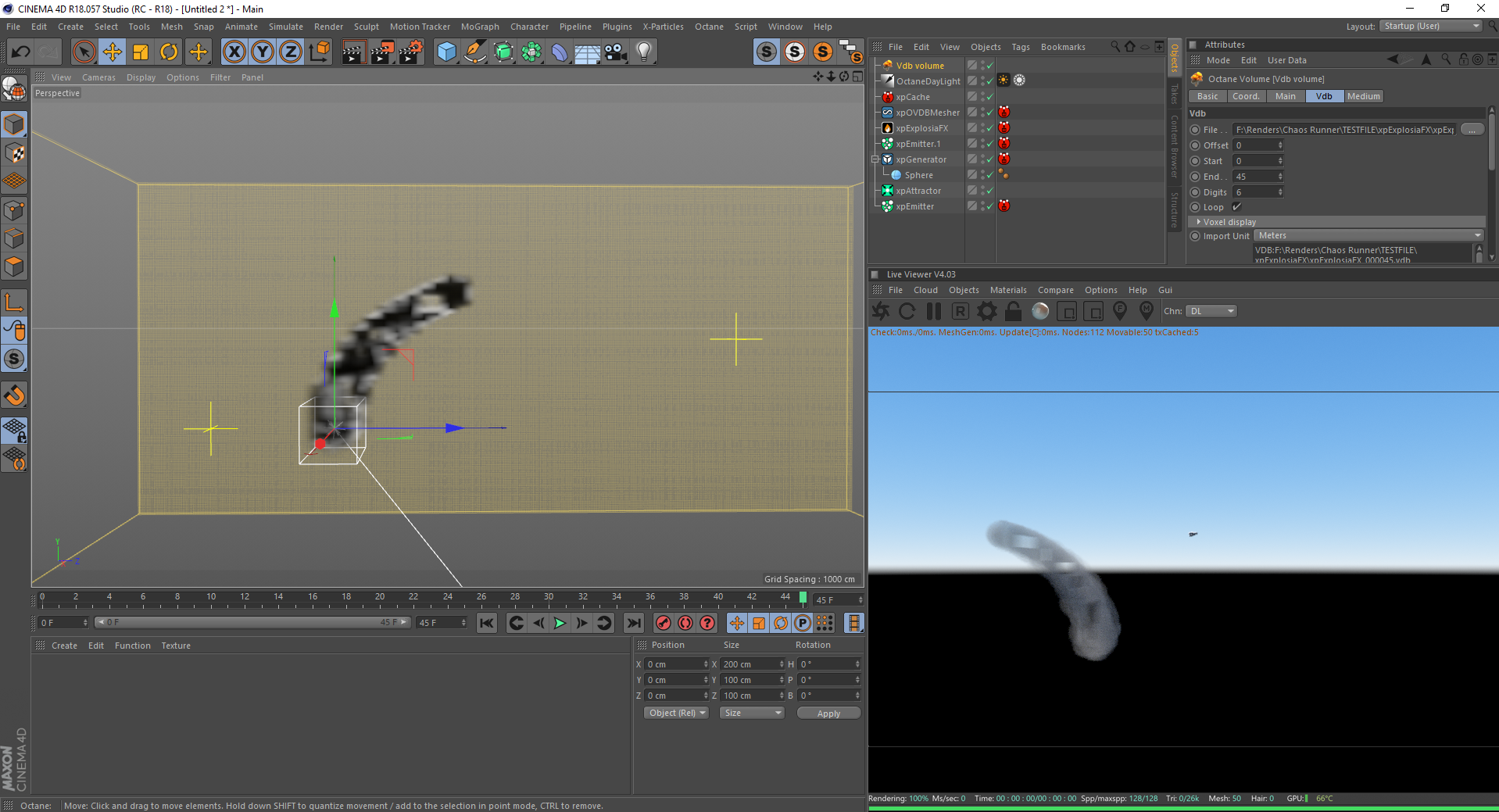The image size is (1499, 812).
Task: Activate the Rotate tool
Action: coord(169,52)
